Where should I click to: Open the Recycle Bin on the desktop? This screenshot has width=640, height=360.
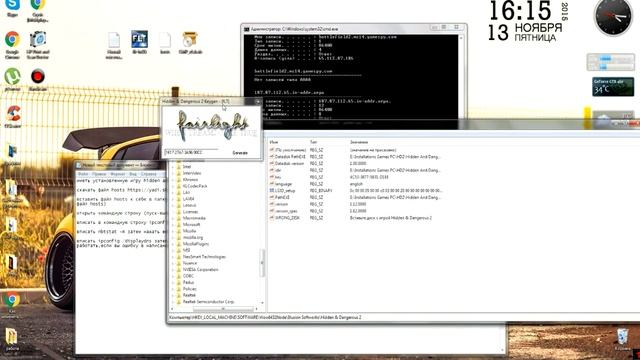(622, 339)
